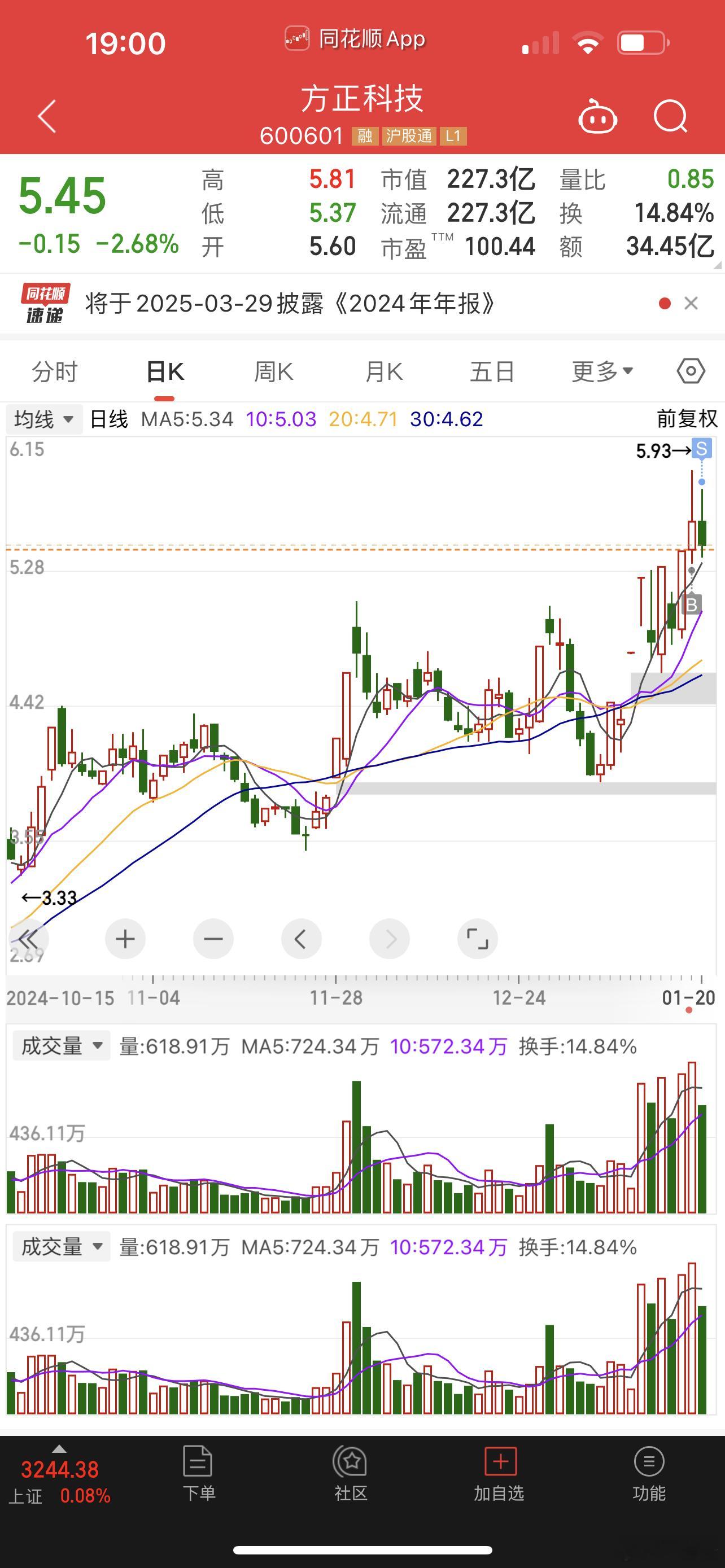The width and height of the screenshot is (725, 1568).
Task: Tap 市值 227.3亿 market cap value
Action: [491, 179]
